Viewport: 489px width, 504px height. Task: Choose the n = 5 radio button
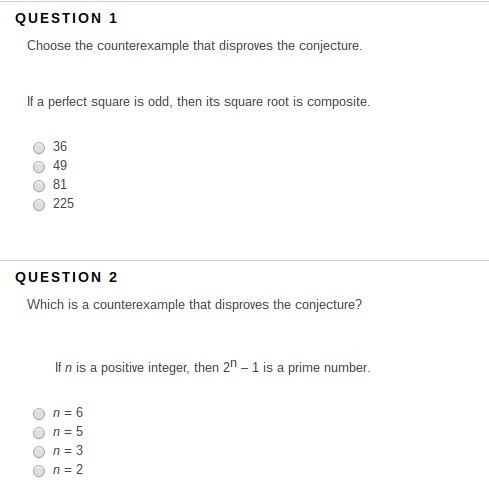(39, 433)
